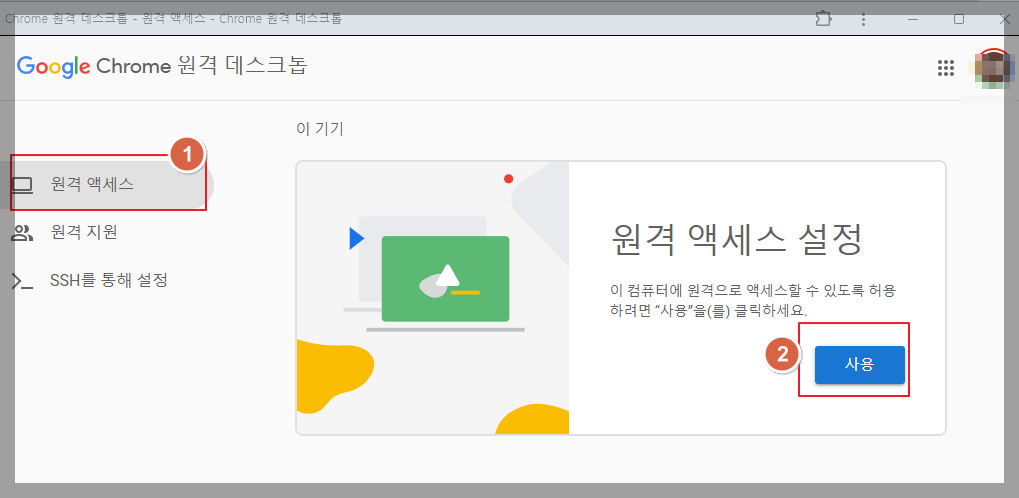The image size is (1019, 498).
Task: Open the three-dot menu in title bar
Action: (863, 19)
